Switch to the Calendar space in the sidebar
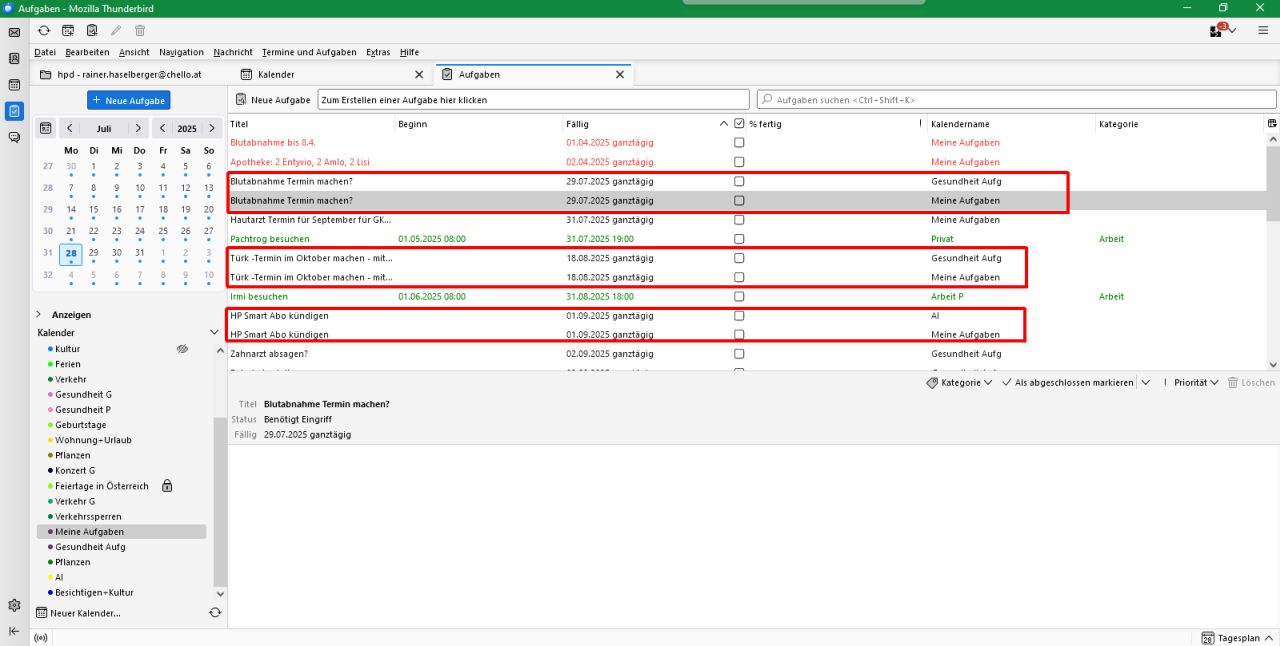1280x646 pixels. (x=14, y=85)
